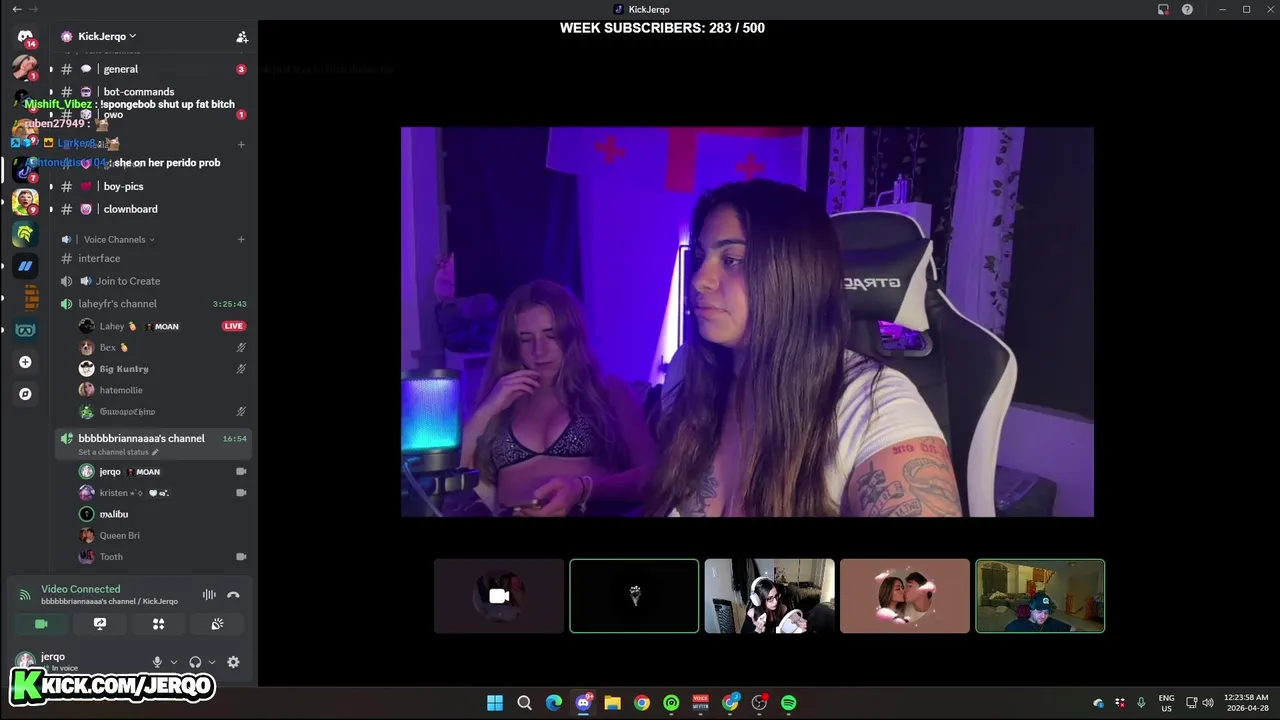Click the pencil icon to set channel status
Screen dimensions: 1280x720
point(155,452)
